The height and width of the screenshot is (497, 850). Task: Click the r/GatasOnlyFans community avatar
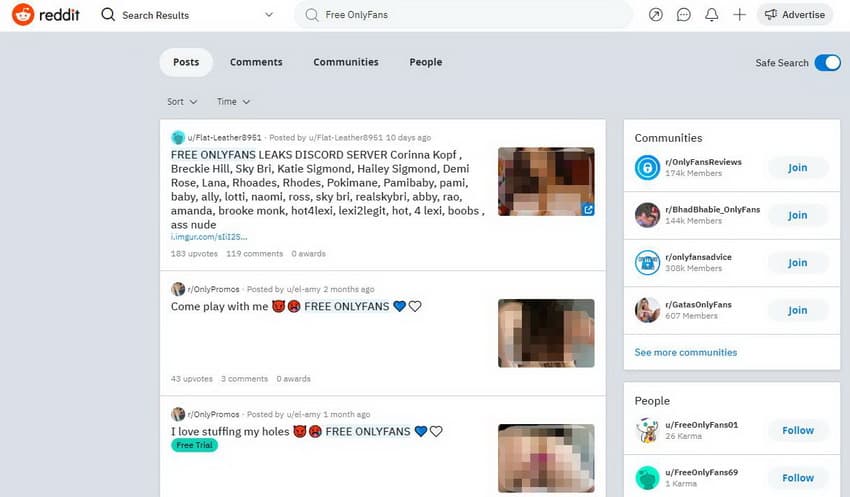[647, 310]
